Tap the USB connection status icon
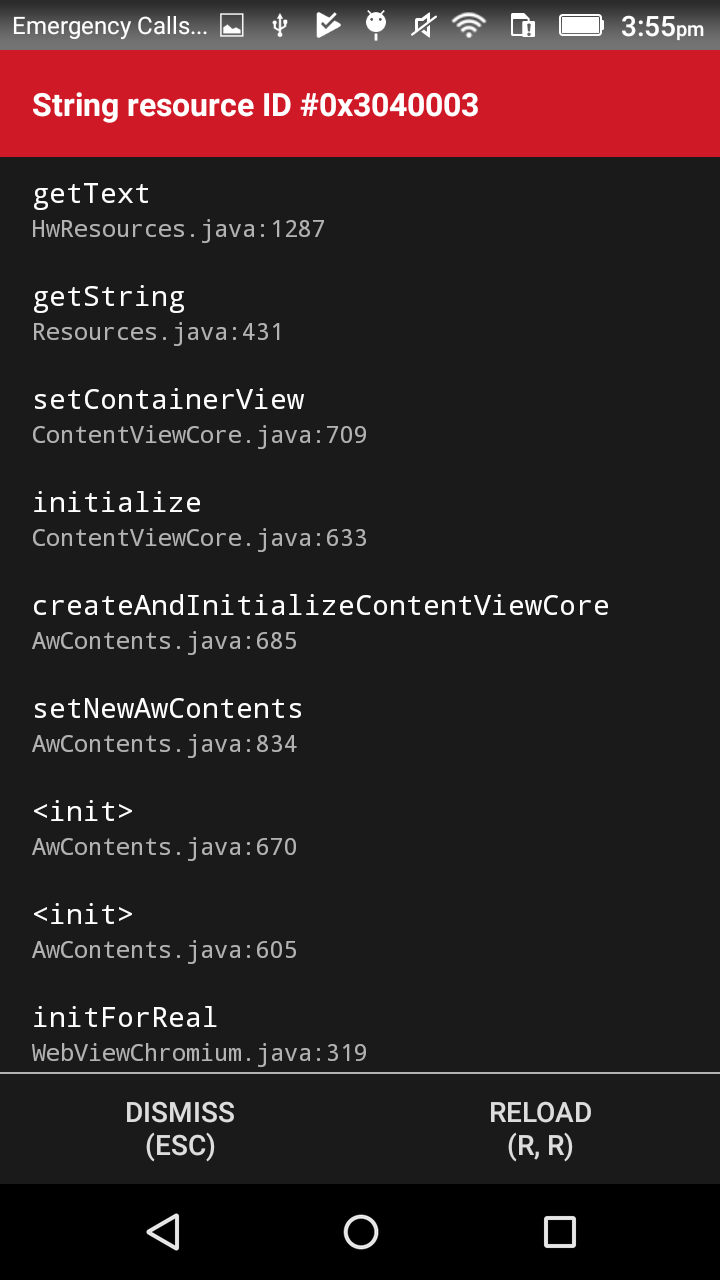 click(x=280, y=25)
